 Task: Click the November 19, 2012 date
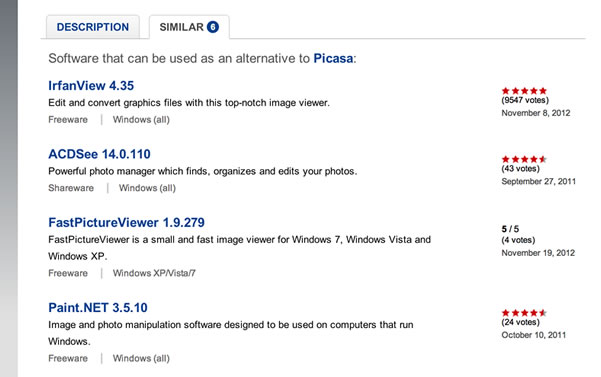click(538, 253)
